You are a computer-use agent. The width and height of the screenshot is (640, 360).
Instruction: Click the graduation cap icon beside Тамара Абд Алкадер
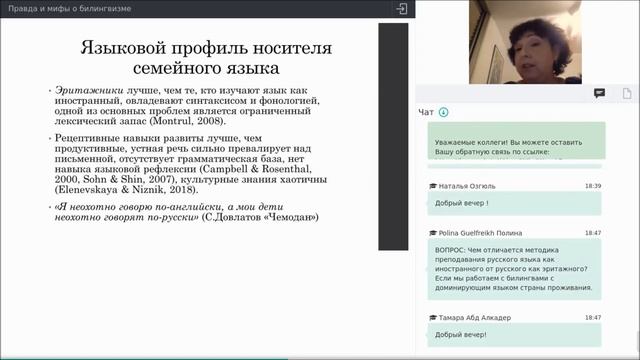click(x=433, y=318)
